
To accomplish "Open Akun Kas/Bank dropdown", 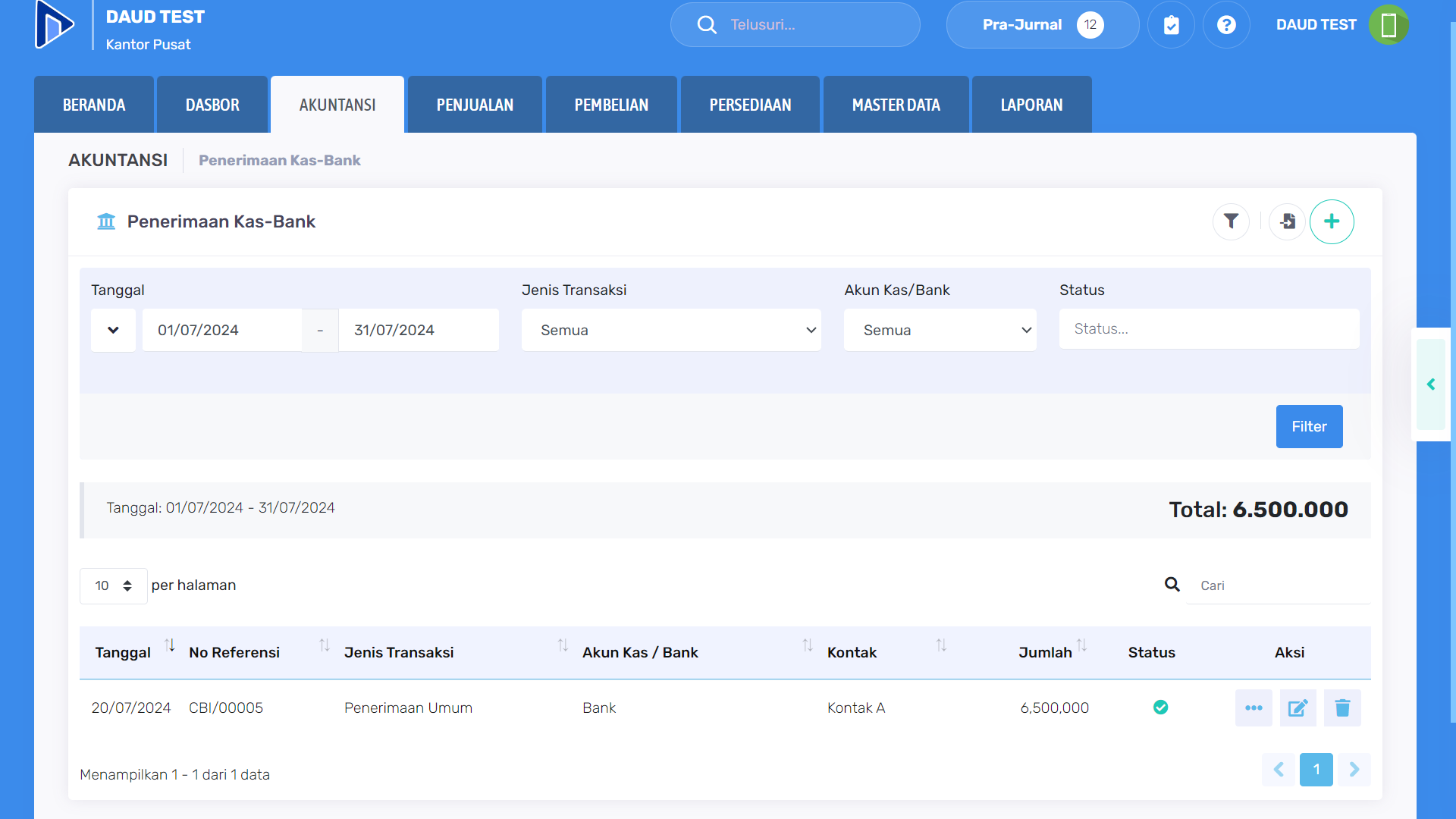I will tap(940, 330).
